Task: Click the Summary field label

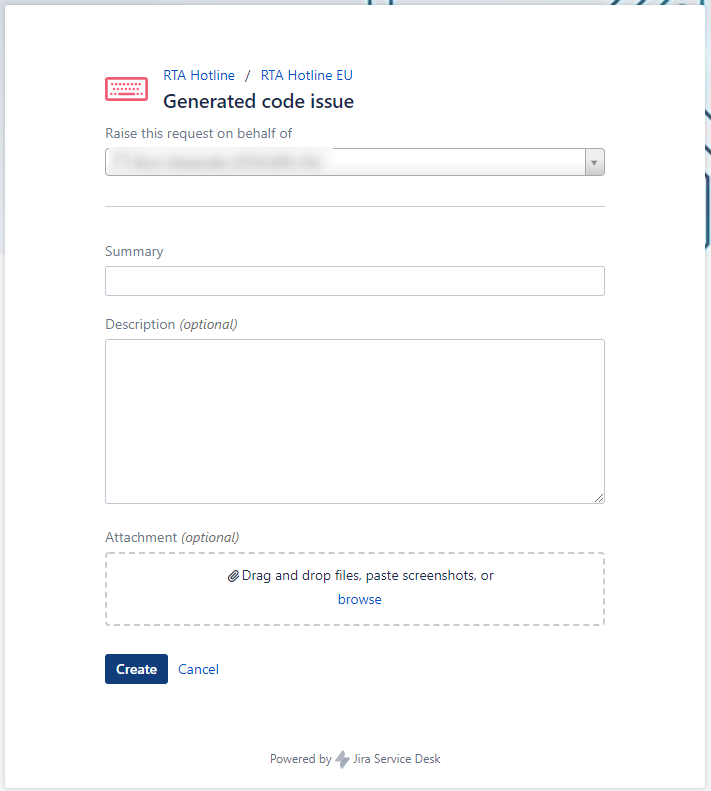Action: click(x=134, y=252)
